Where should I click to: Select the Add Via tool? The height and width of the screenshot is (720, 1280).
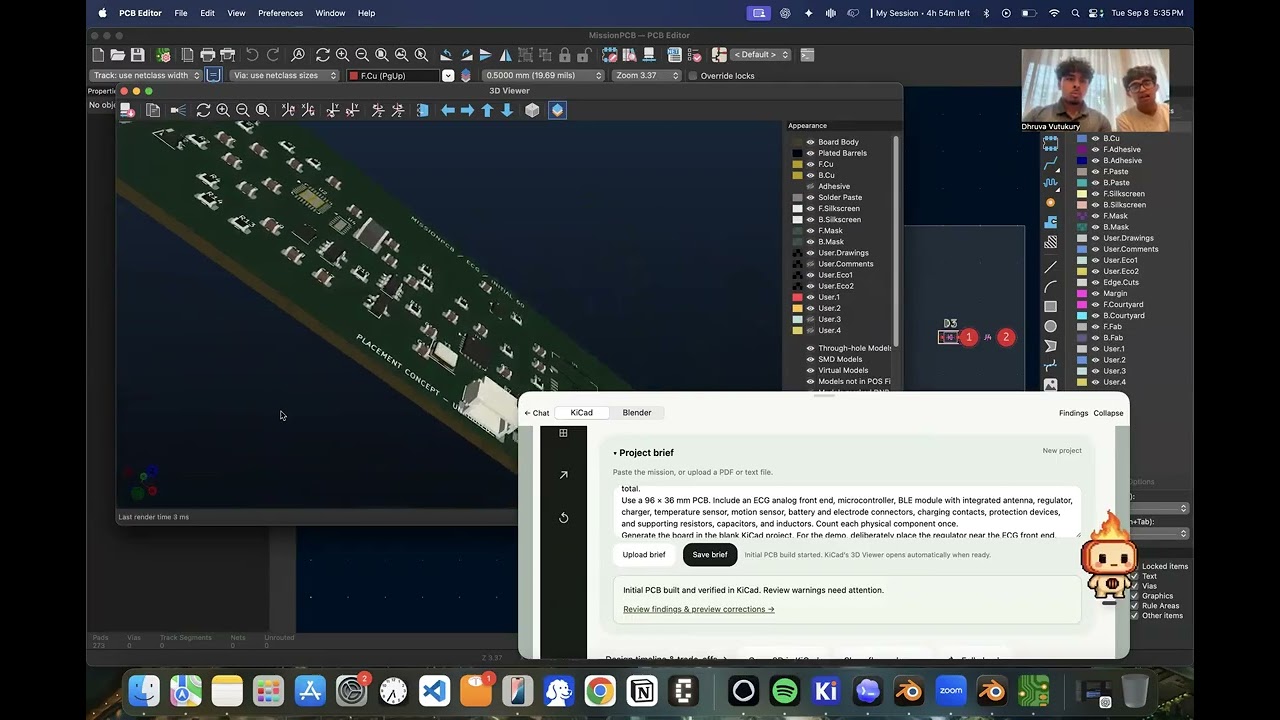click(1051, 202)
